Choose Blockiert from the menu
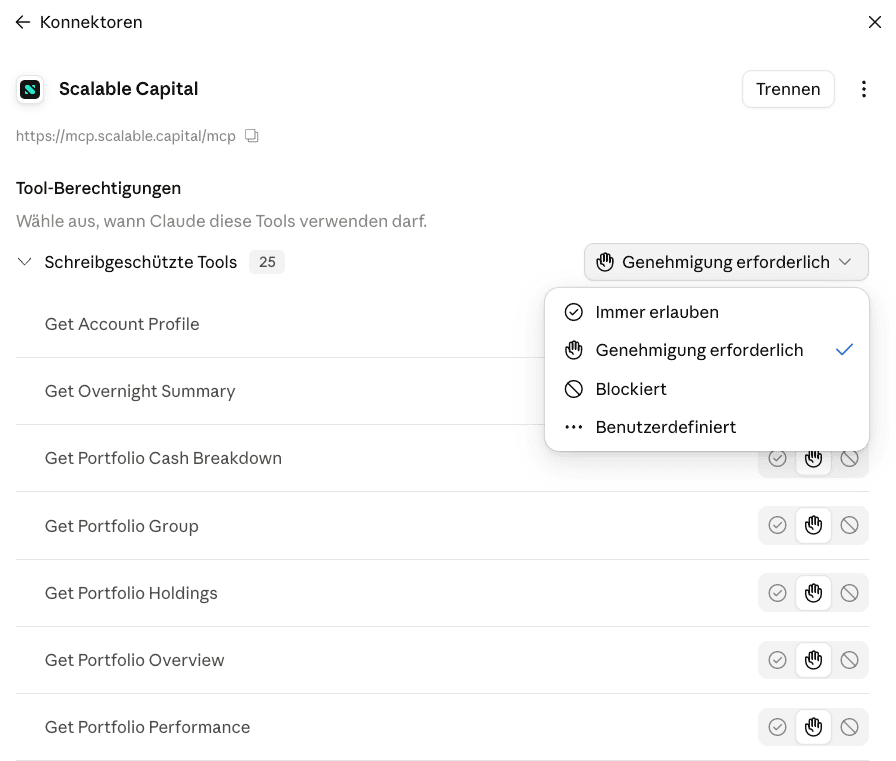 [707, 389]
